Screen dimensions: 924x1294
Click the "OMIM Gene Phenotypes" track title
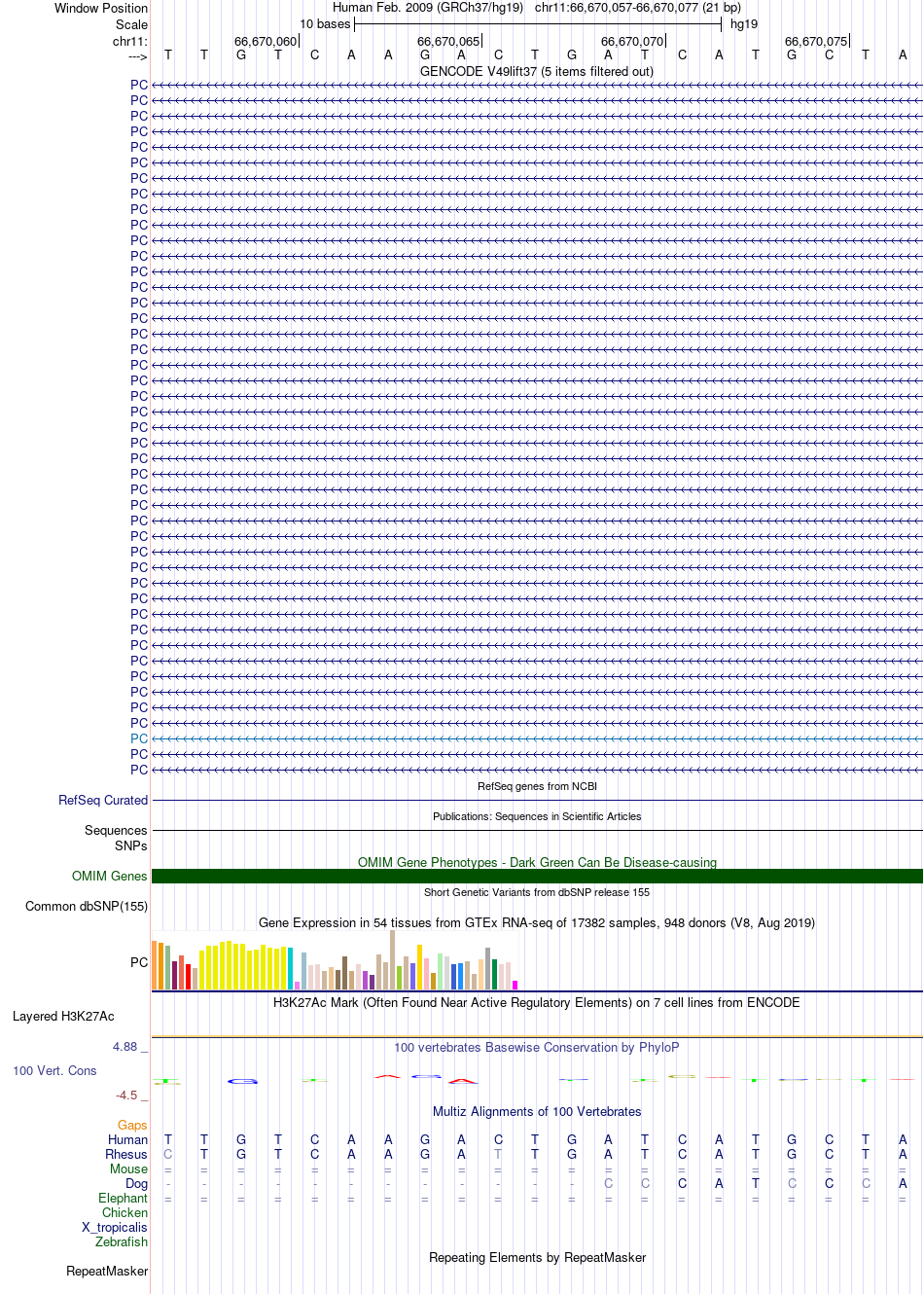click(537, 862)
